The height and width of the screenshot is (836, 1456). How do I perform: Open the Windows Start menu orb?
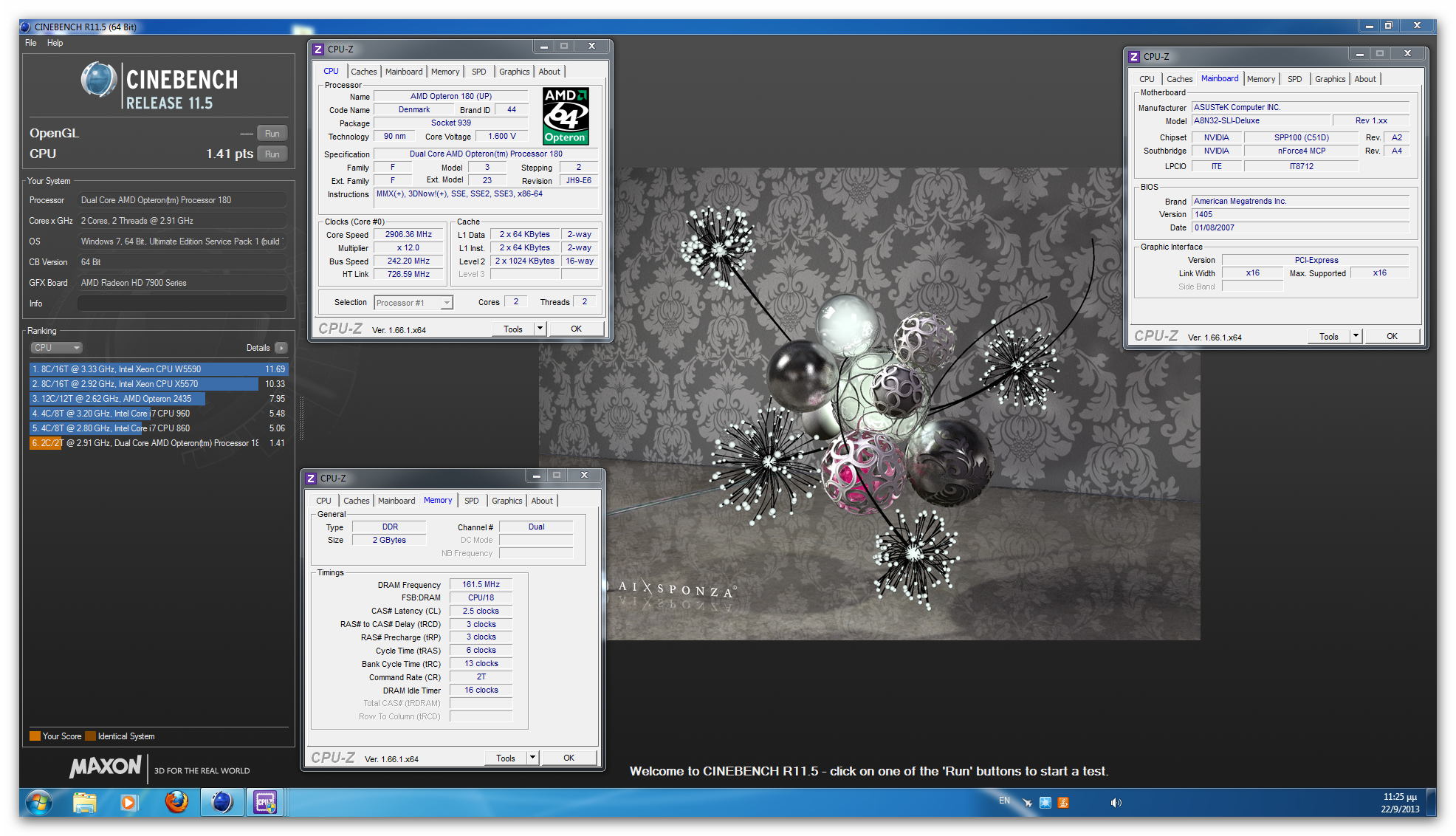pyautogui.click(x=38, y=802)
